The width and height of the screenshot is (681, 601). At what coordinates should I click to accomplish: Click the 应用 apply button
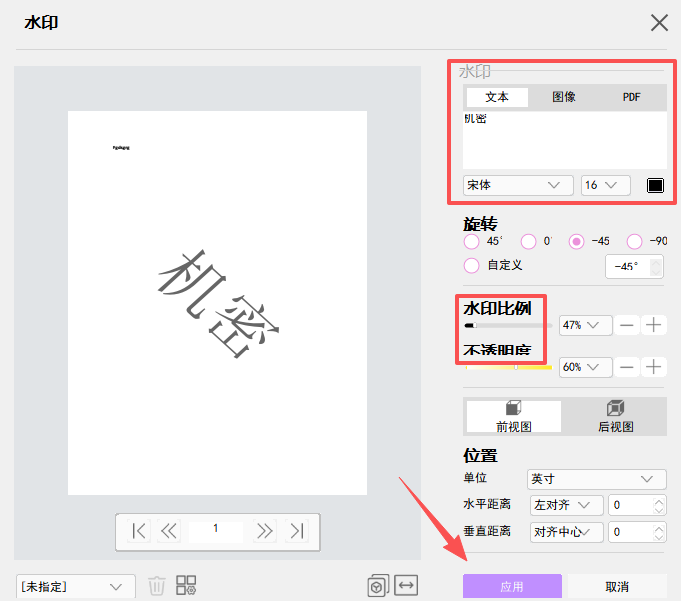point(512,587)
